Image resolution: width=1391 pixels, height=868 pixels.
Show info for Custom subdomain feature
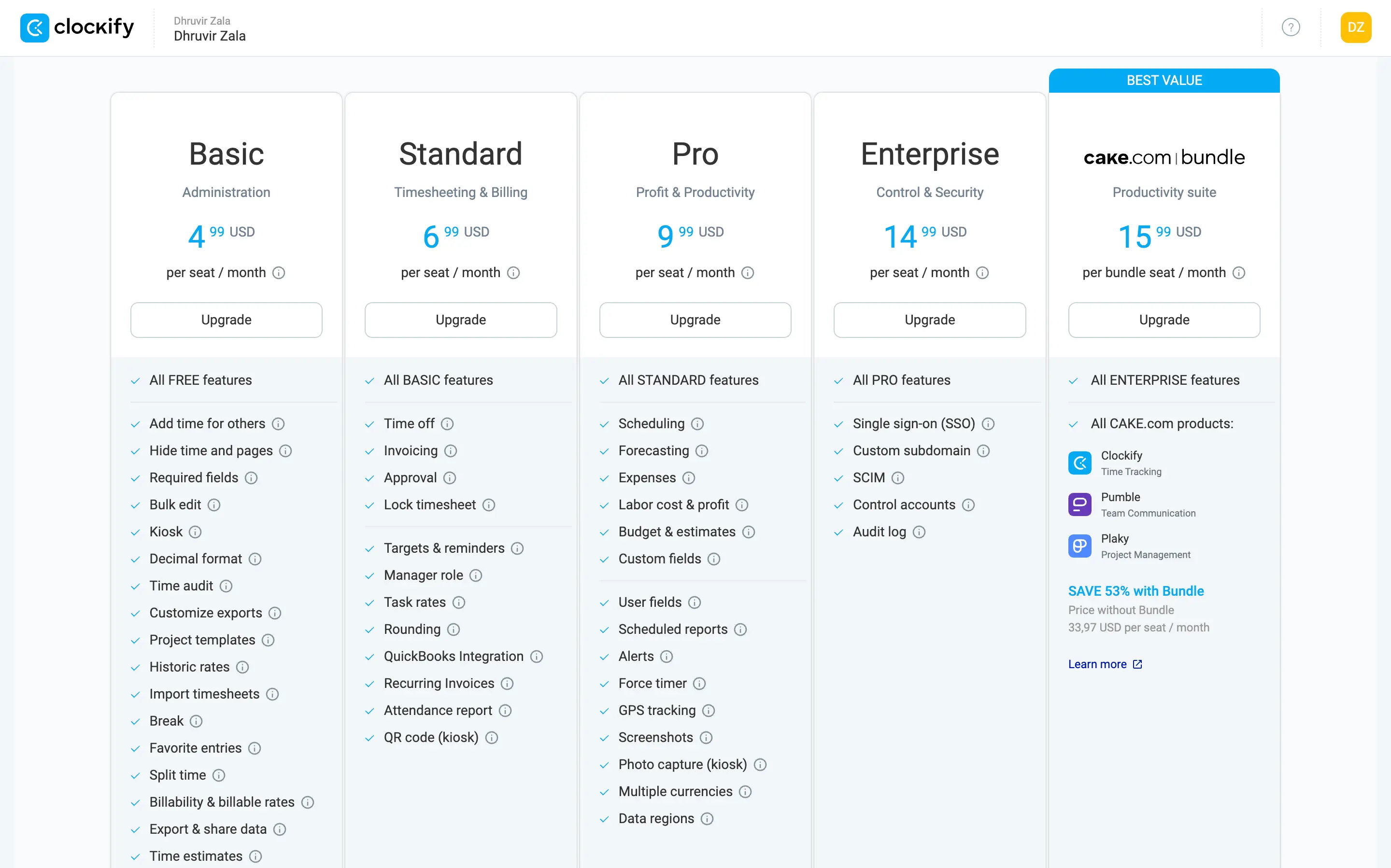[983, 451]
